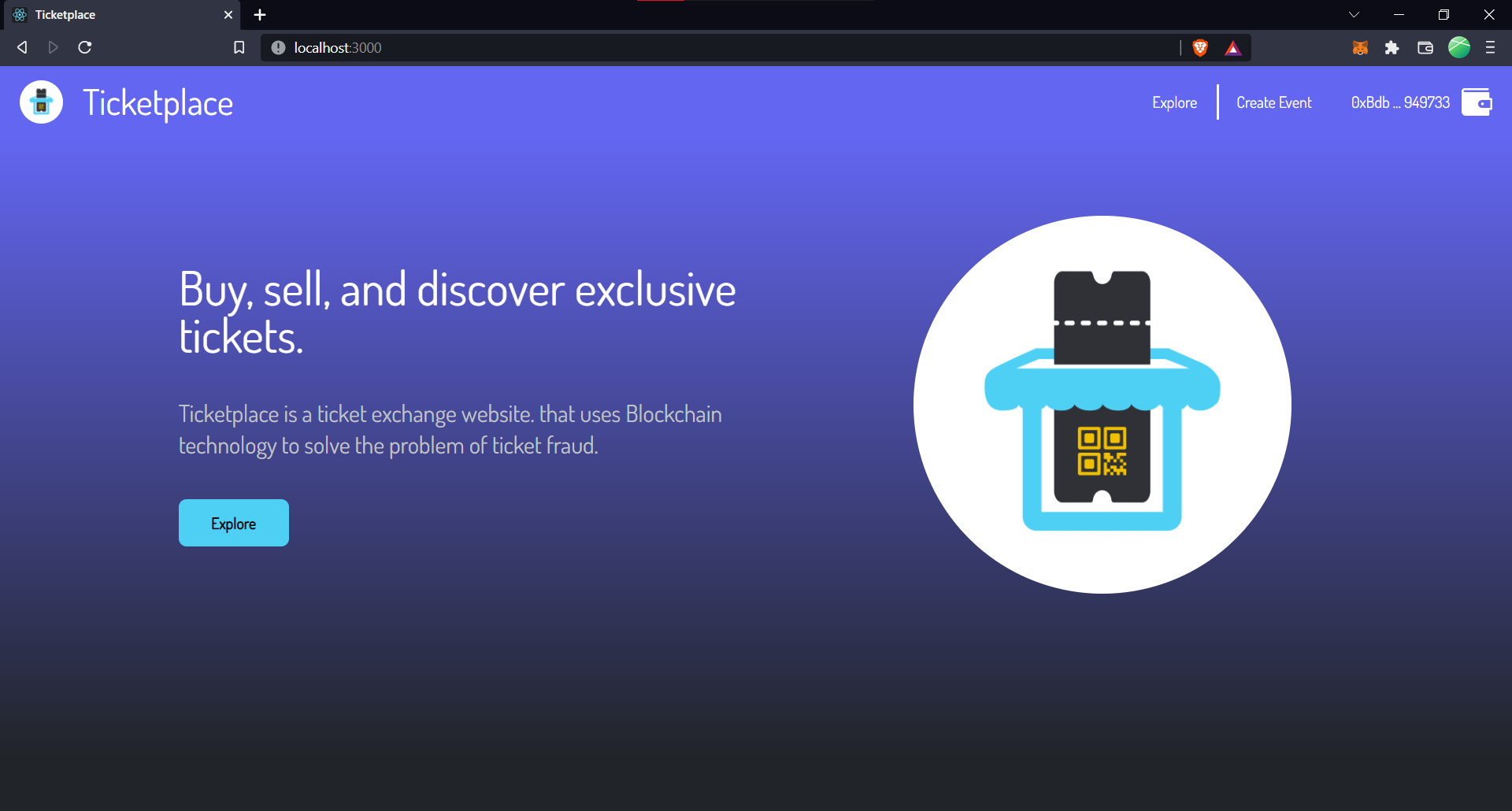Open the Brave Wallet toolbar icon
This screenshot has height=811, width=1512.
pyautogui.click(x=1425, y=48)
